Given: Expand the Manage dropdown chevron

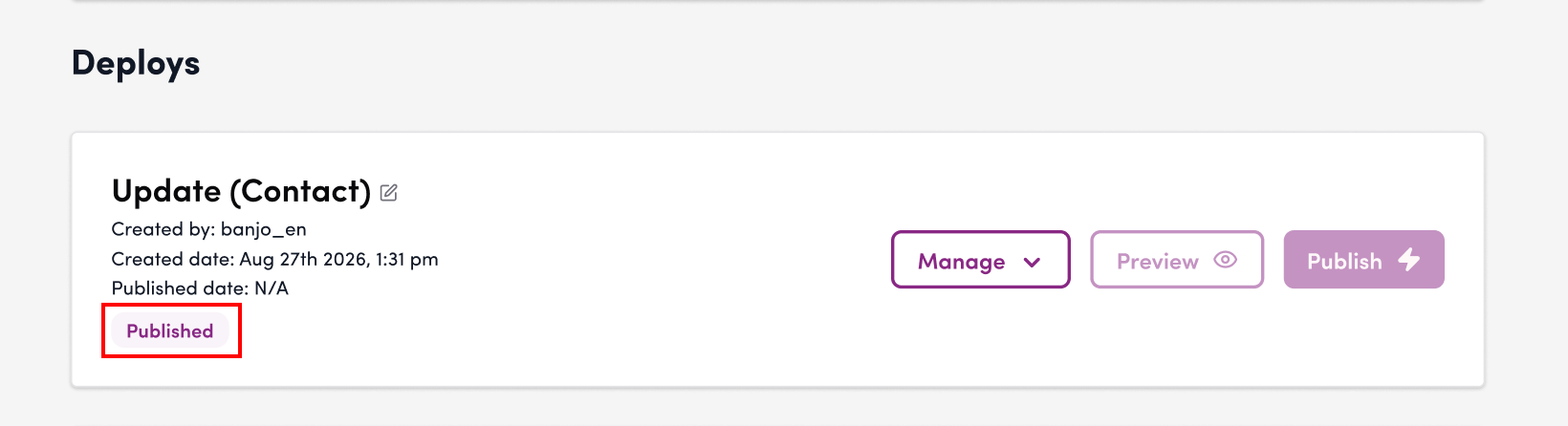Looking at the screenshot, I should click(x=1032, y=262).
